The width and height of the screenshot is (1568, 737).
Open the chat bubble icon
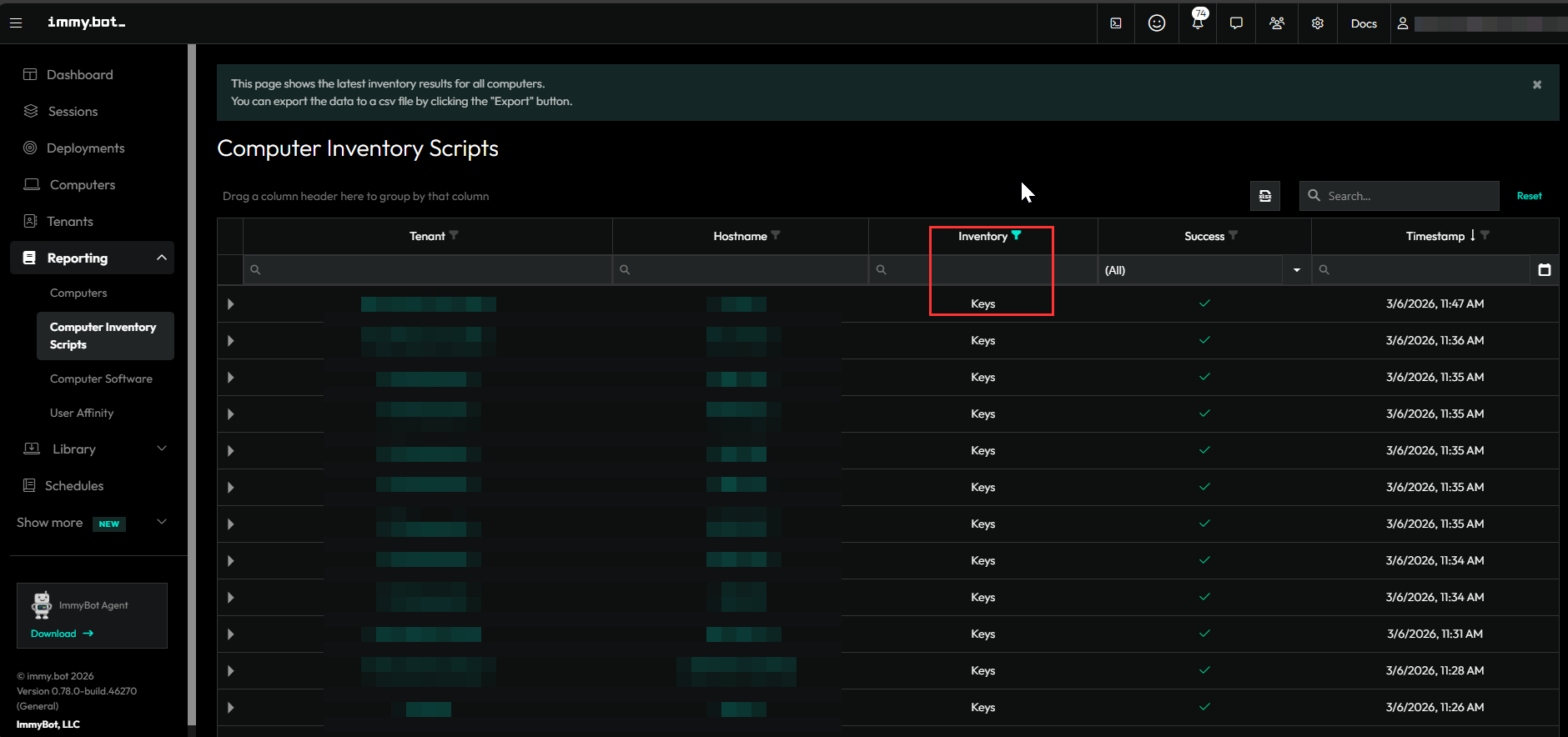(1236, 23)
